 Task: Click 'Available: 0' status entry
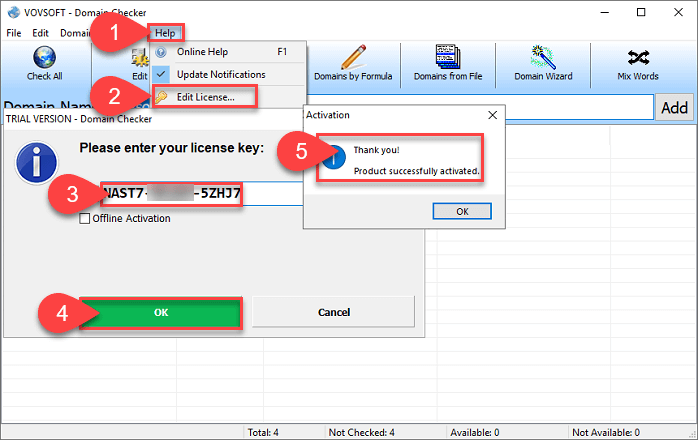click(475, 432)
